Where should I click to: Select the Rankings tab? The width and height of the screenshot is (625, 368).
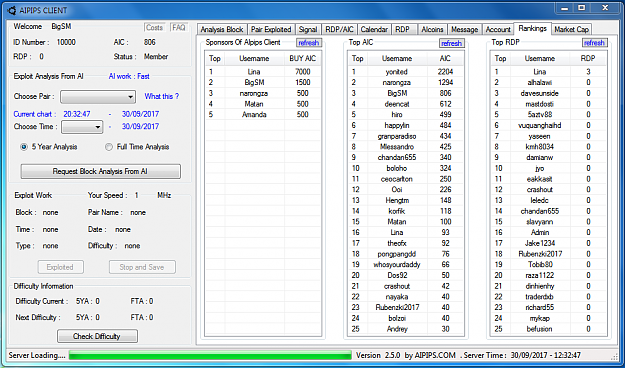pyautogui.click(x=533, y=28)
